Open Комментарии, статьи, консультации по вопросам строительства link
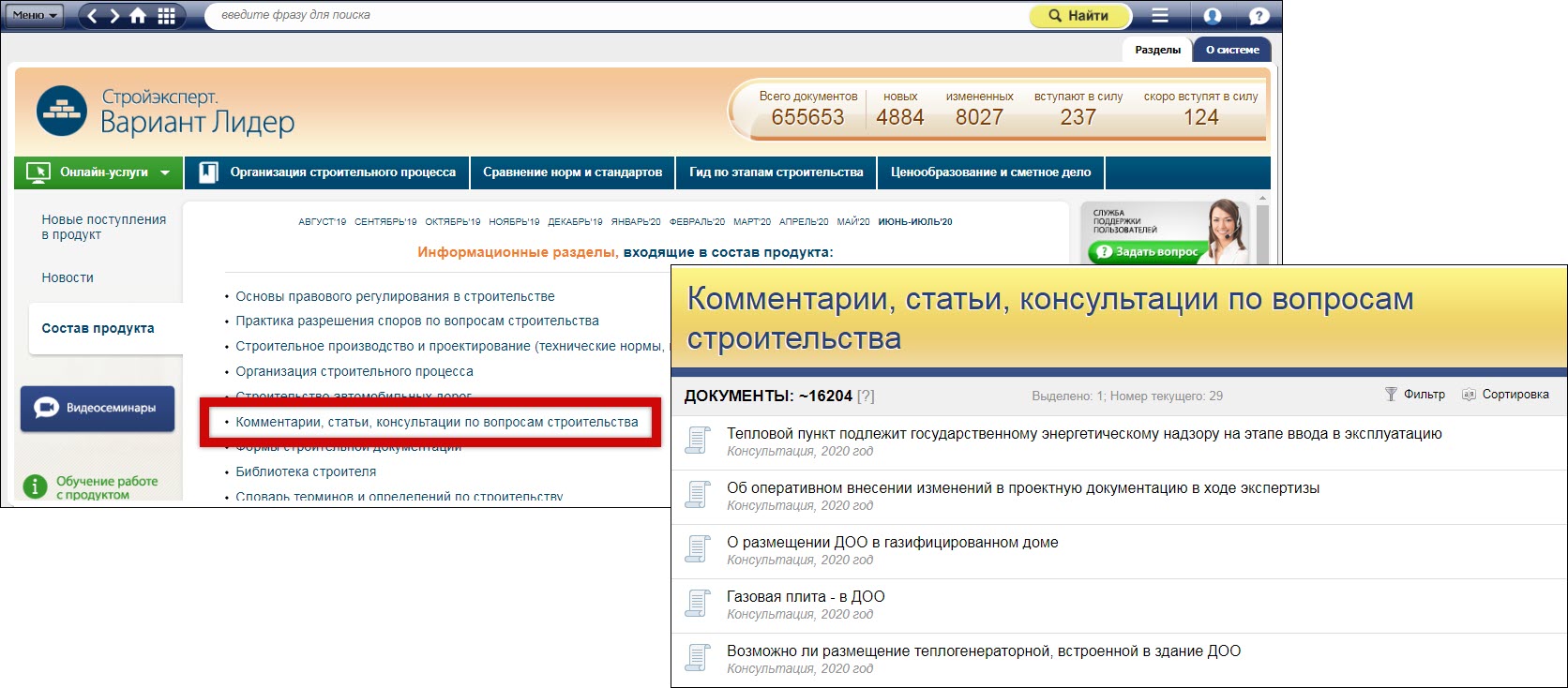Image resolution: width=1568 pixels, height=688 pixels. point(436,423)
